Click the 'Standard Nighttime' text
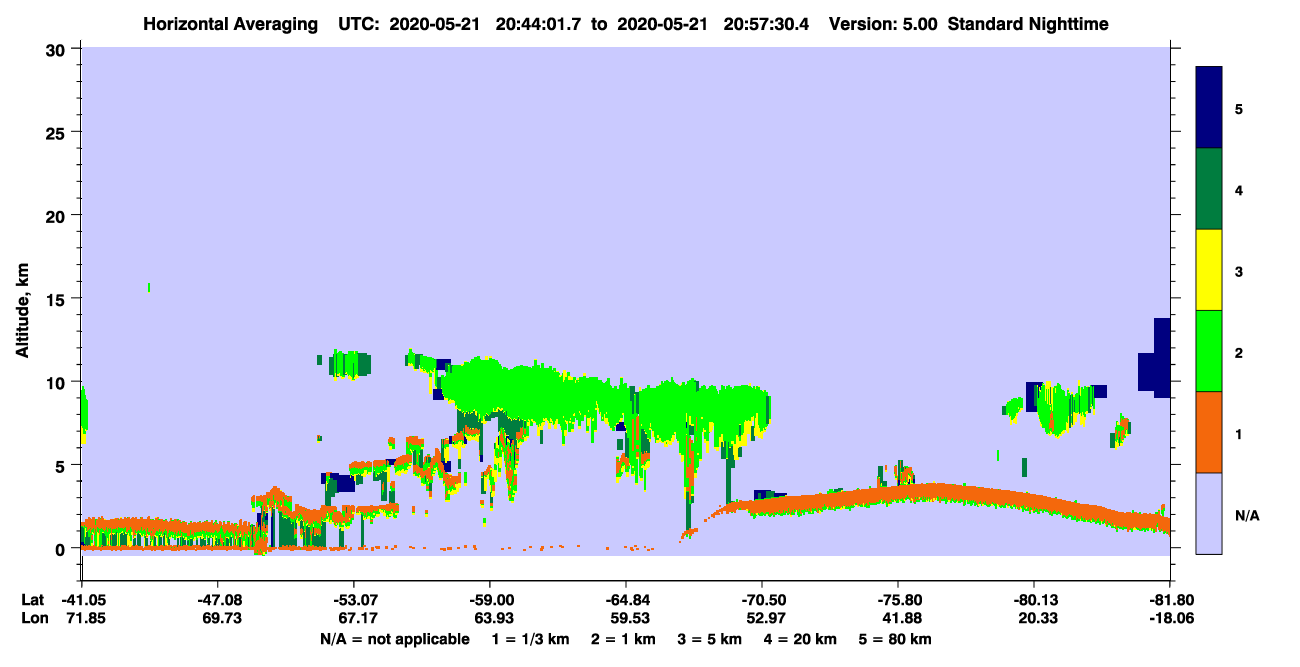This screenshot has height=667, width=1300. (1028, 24)
